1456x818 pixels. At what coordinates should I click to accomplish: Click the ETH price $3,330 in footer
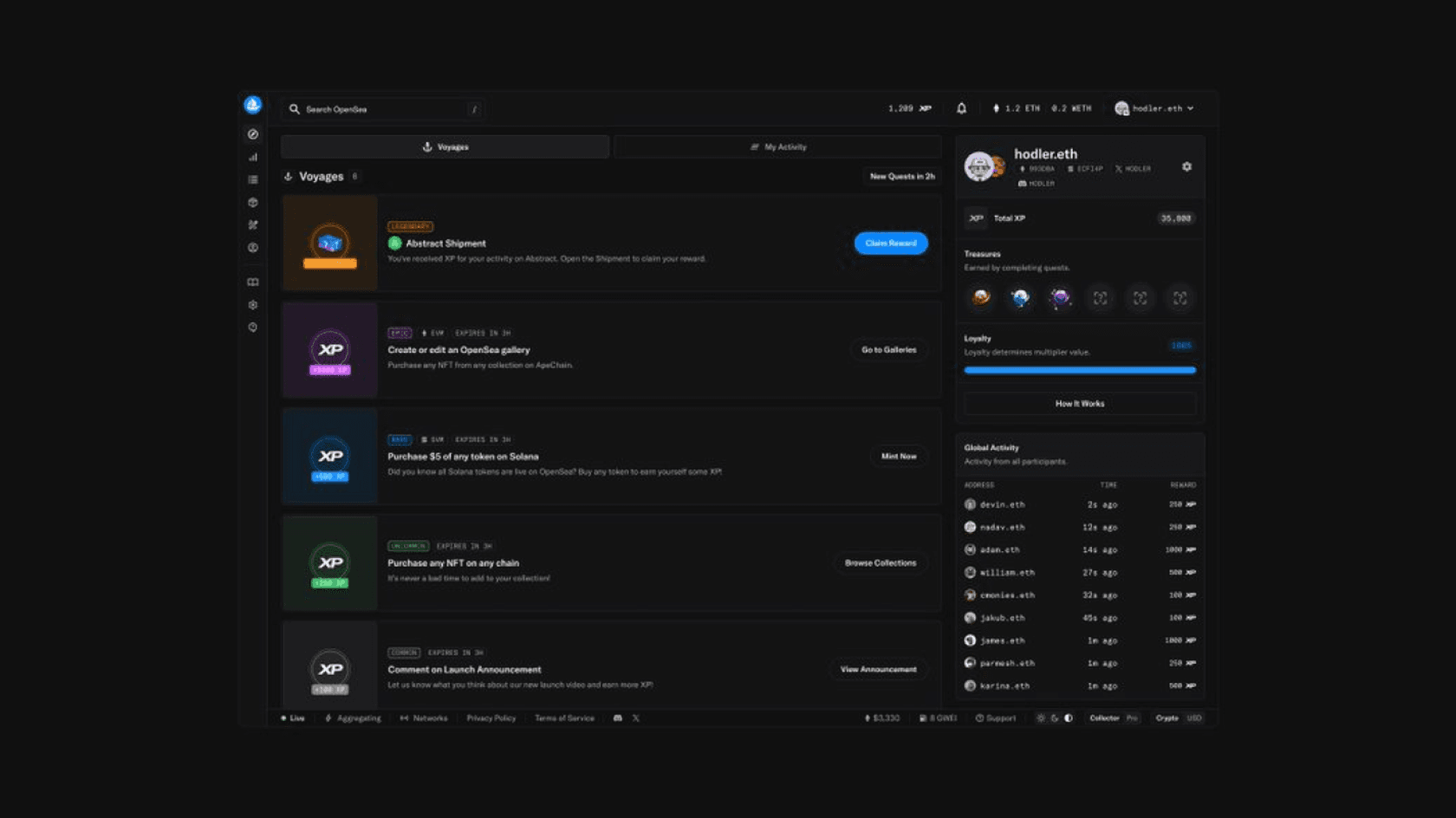coord(882,717)
